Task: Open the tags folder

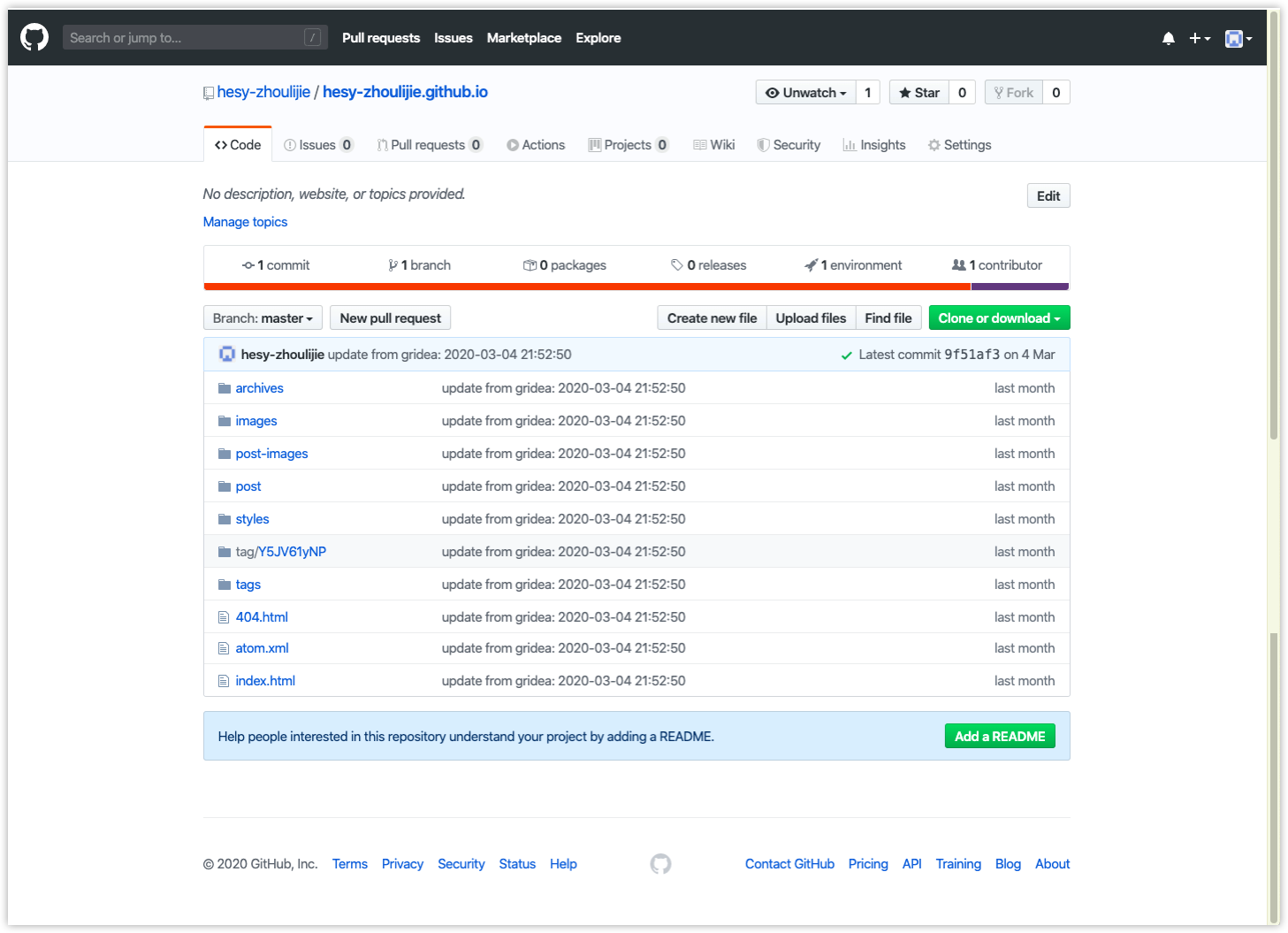Action: click(248, 585)
